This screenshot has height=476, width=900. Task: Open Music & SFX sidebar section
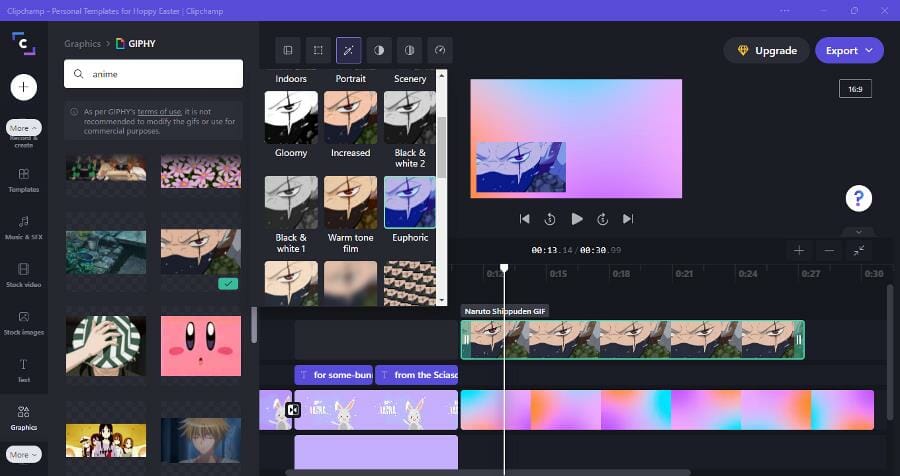point(24,228)
